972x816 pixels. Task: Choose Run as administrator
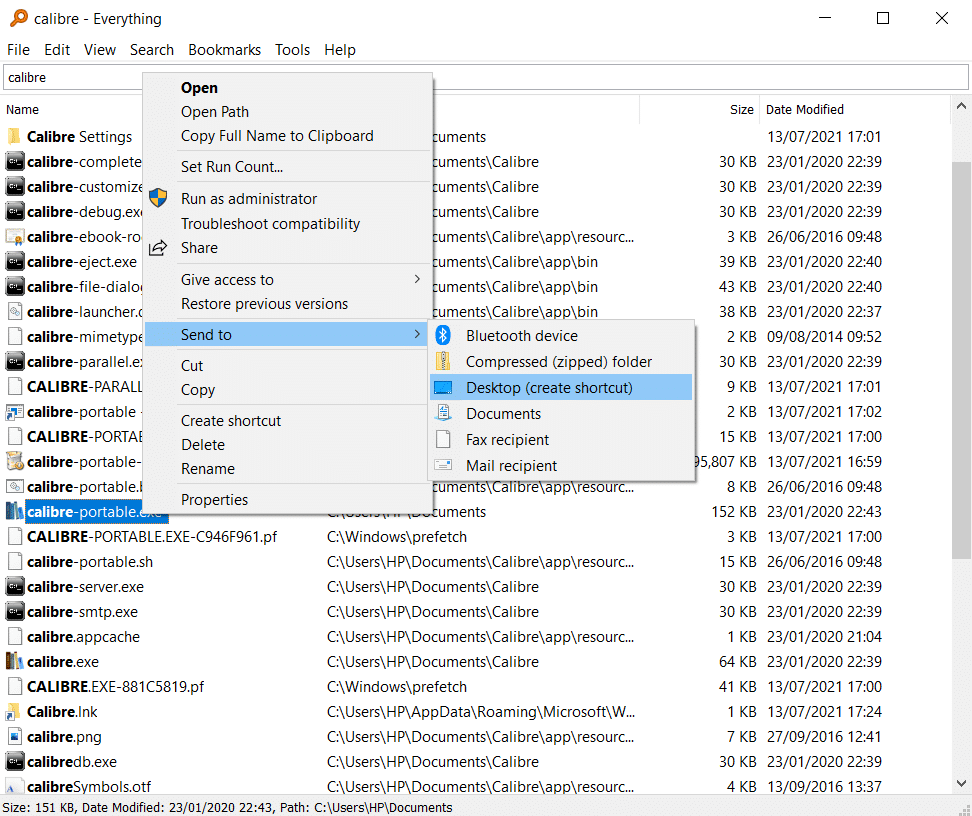pos(288,198)
